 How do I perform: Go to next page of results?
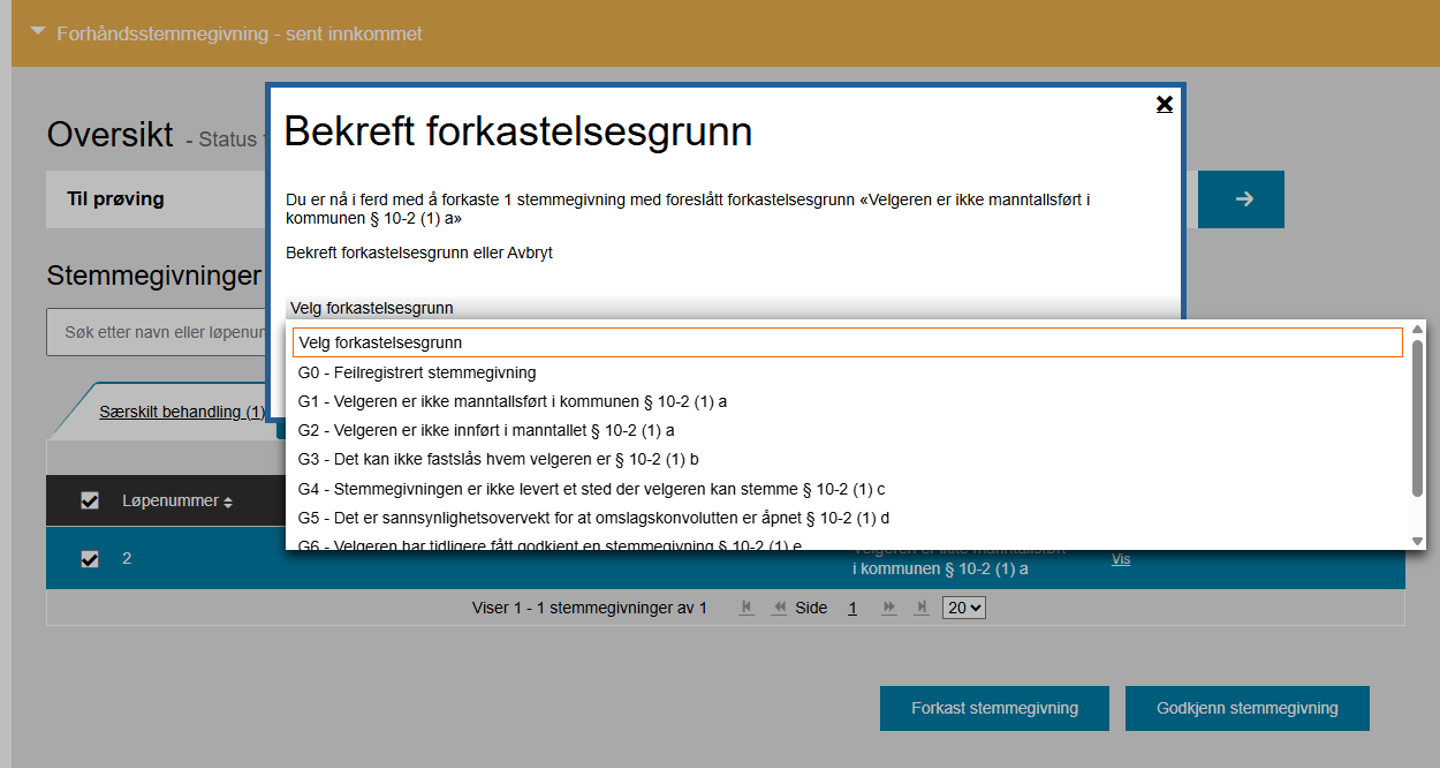tap(888, 608)
